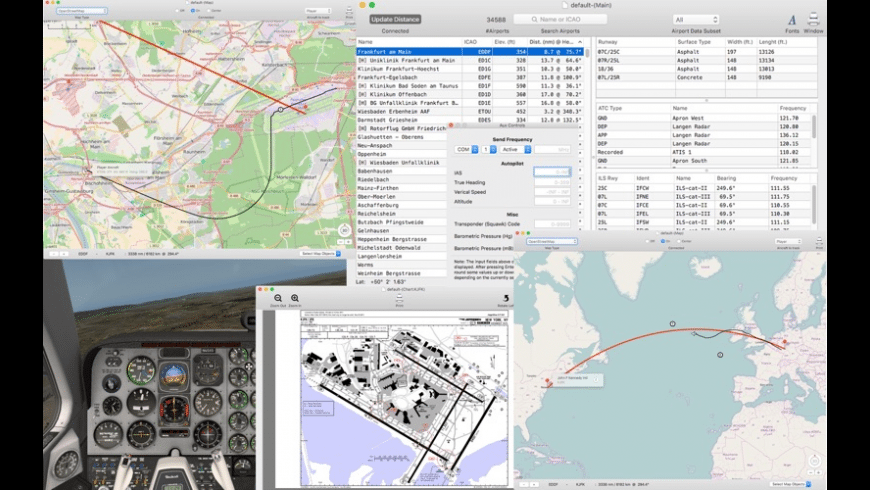The image size is (870, 490).
Task: Select Aschaffenburg in airport list
Action: click(x=401, y=205)
